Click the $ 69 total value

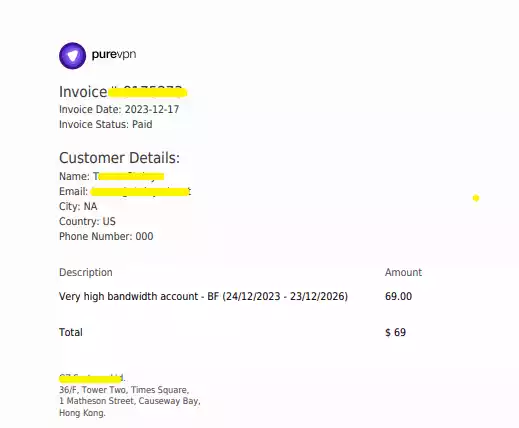click(395, 332)
